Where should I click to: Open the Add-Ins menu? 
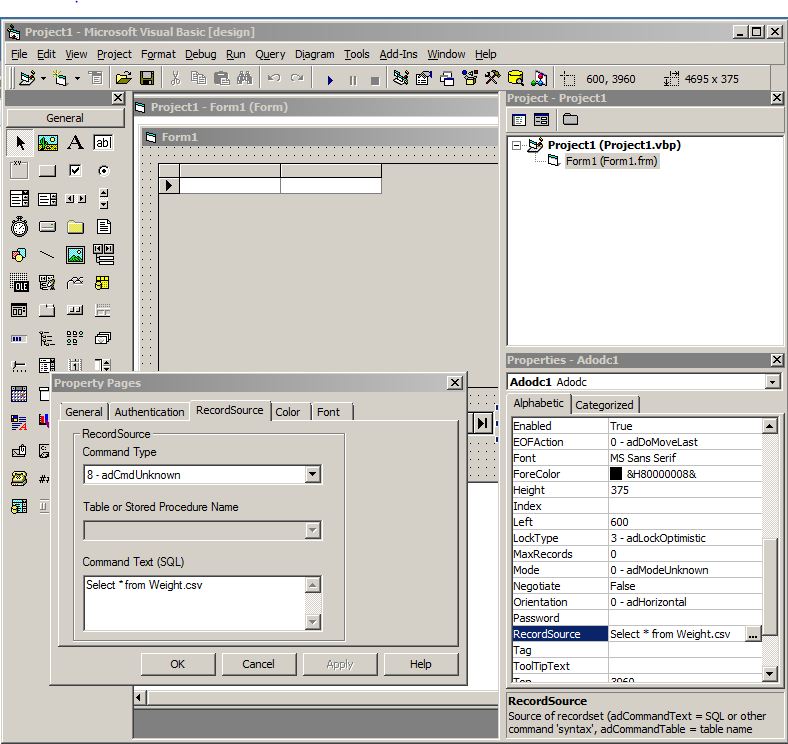pos(398,54)
